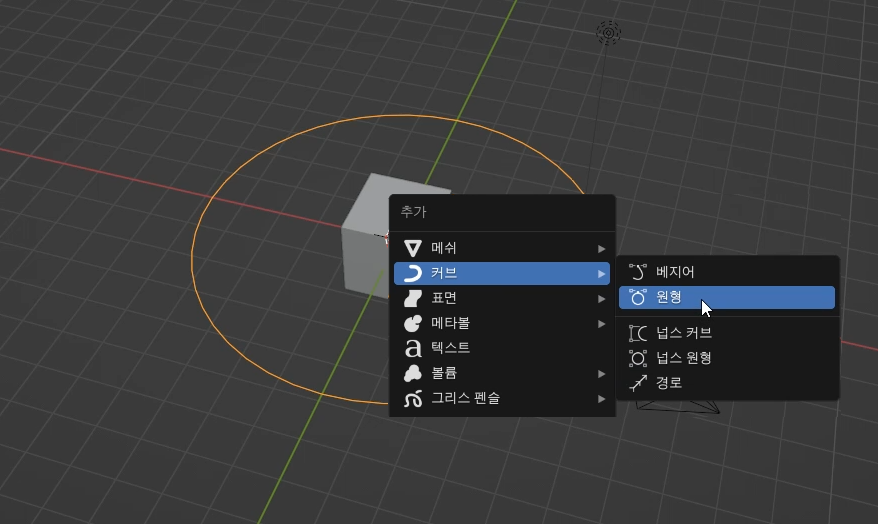Click the 추가 (Add) menu title
Viewport: 878px width, 524px height.
(414, 212)
